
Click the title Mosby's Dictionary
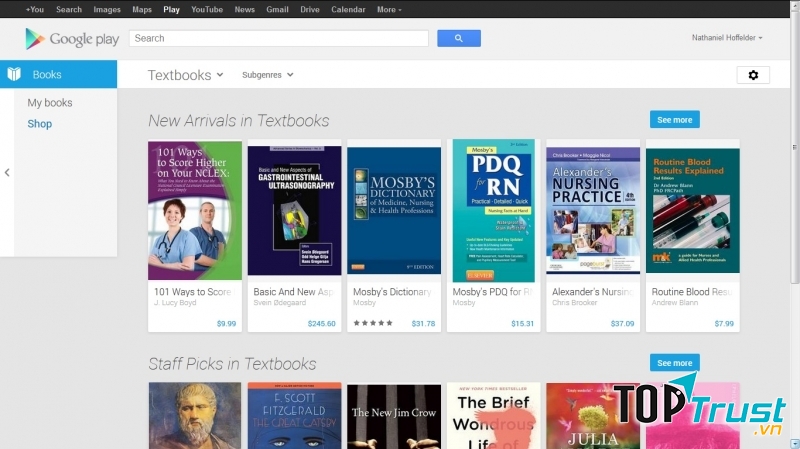392,292
